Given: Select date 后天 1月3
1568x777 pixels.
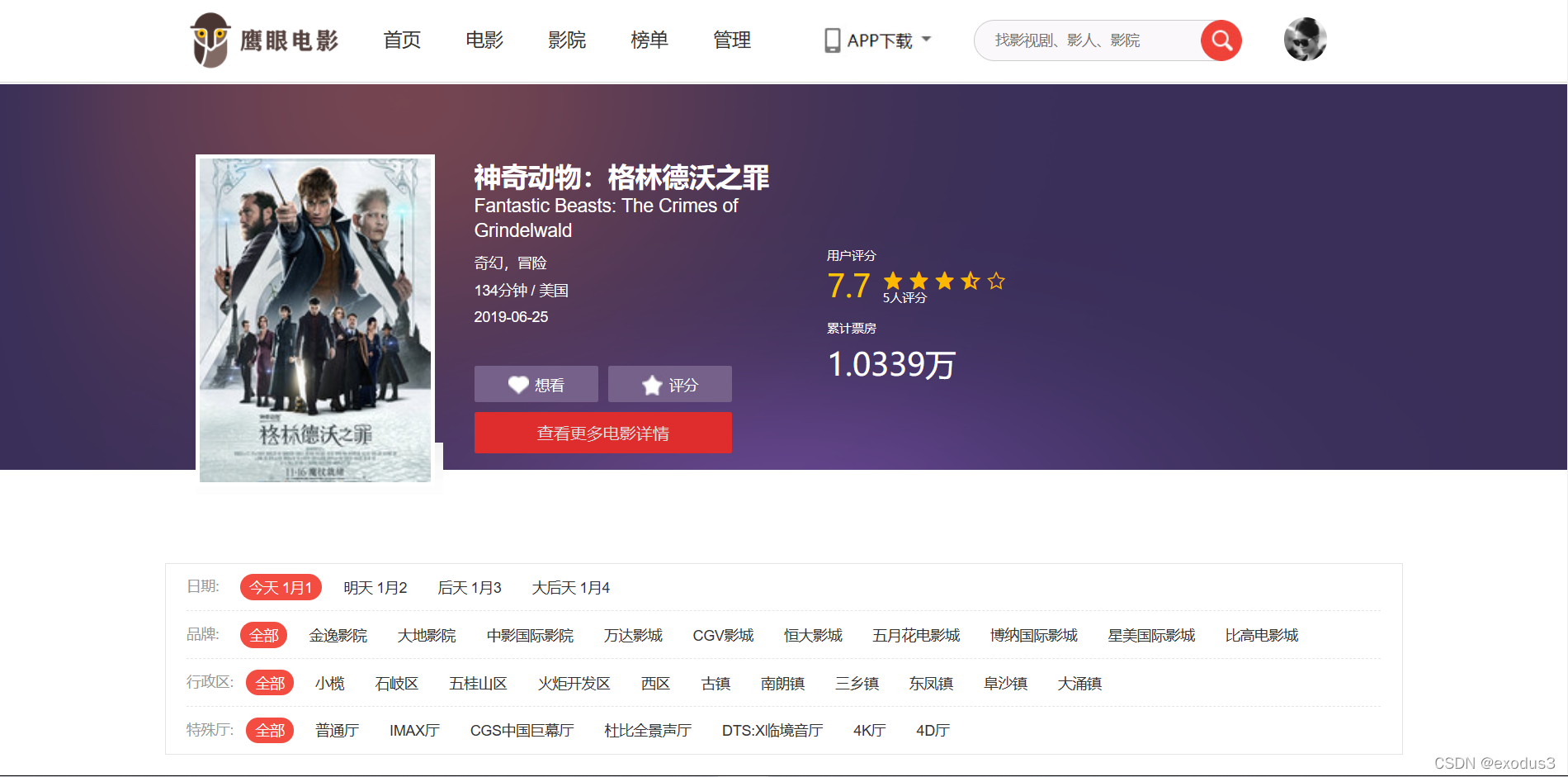Looking at the screenshot, I should [470, 587].
